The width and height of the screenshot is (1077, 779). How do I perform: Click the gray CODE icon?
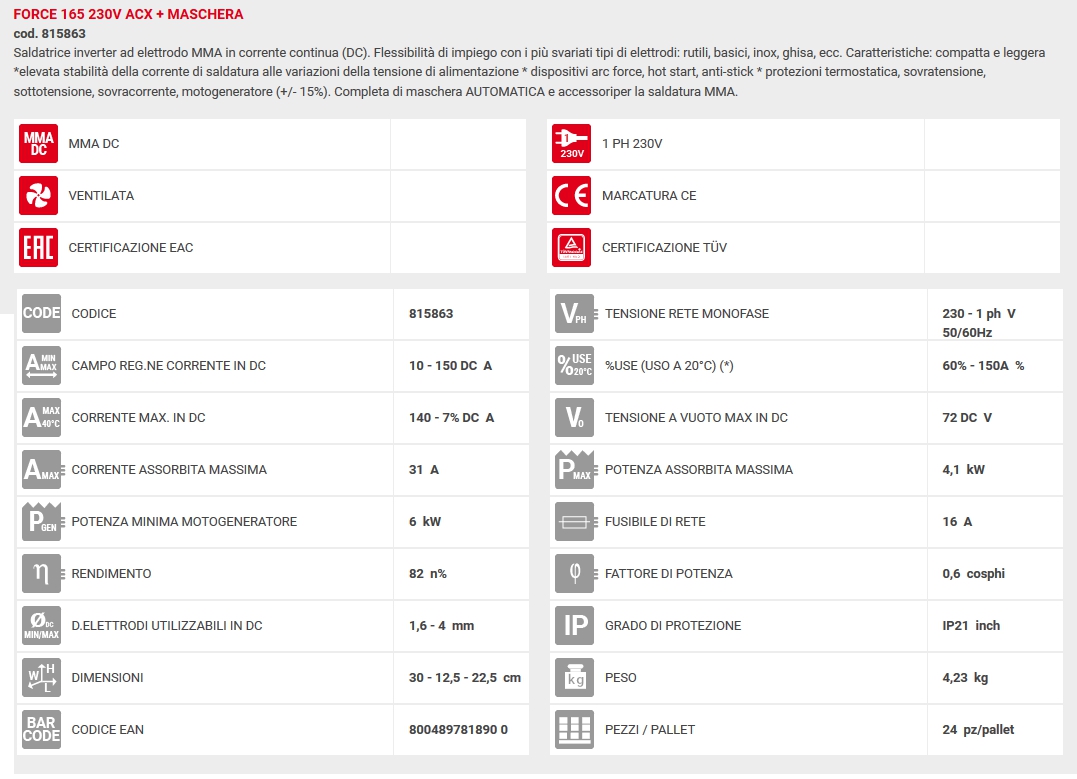pos(42,314)
